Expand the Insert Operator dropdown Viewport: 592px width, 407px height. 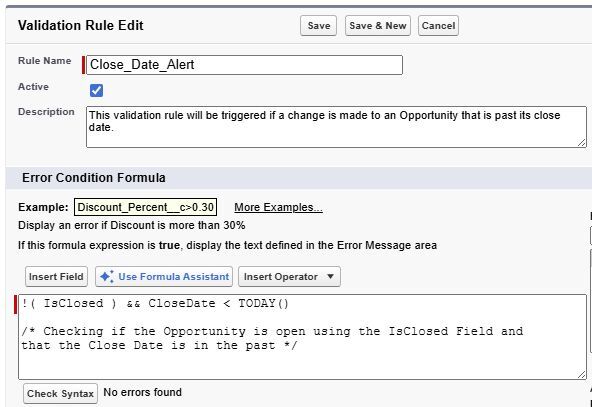tap(289, 277)
